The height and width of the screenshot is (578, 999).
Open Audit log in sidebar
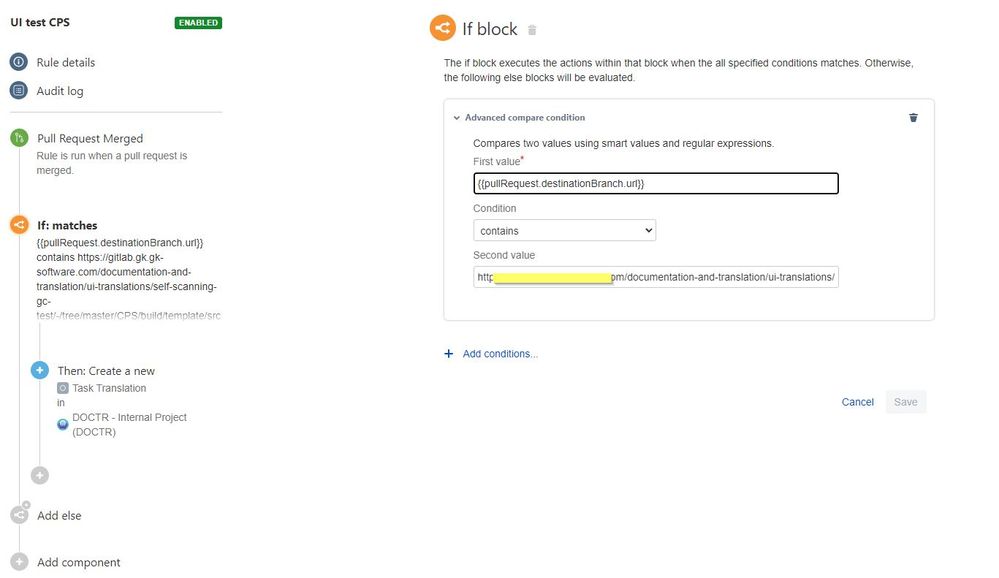click(60, 91)
